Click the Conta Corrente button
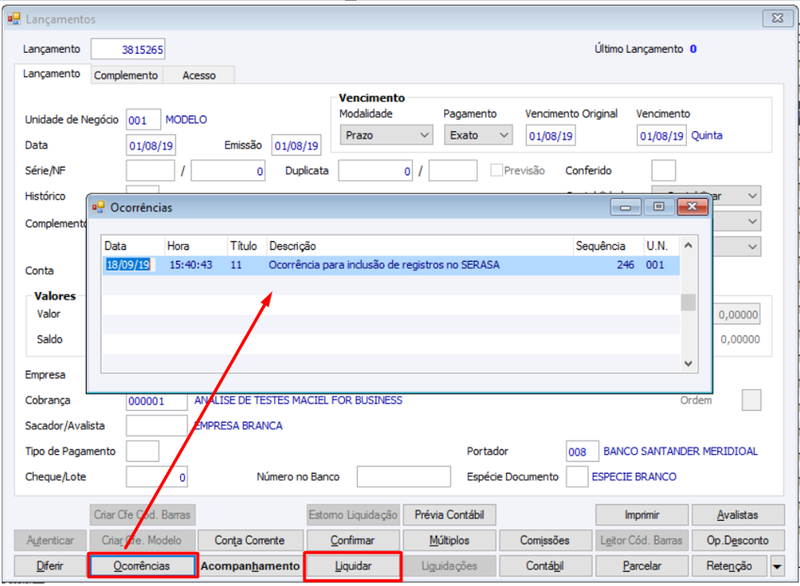Screen dimensions: 800x586 pyautogui.click(x=249, y=540)
